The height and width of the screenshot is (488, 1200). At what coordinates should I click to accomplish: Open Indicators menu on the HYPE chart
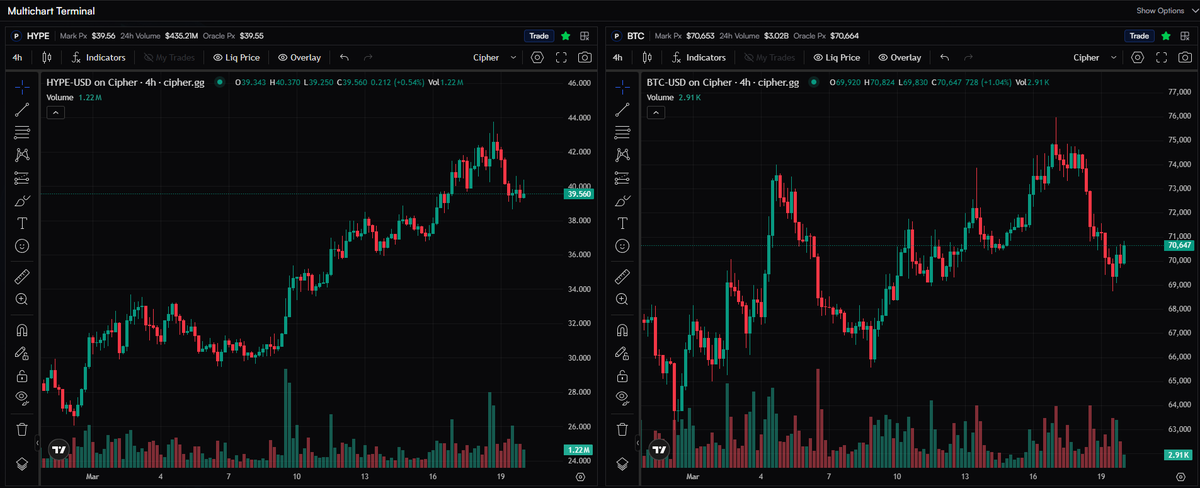click(98, 58)
